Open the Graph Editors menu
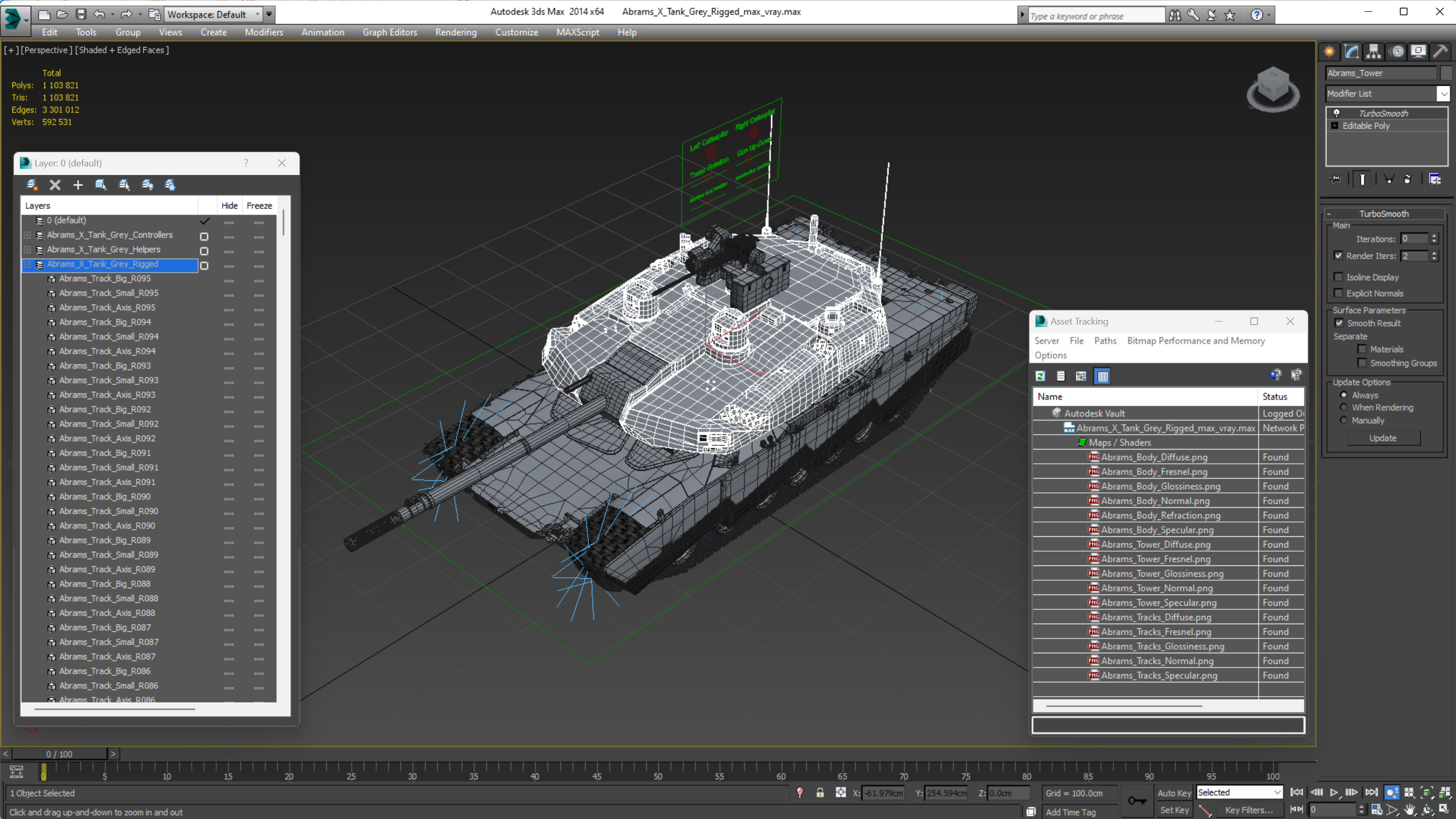Screen dimensions: 1456x819 (389, 32)
